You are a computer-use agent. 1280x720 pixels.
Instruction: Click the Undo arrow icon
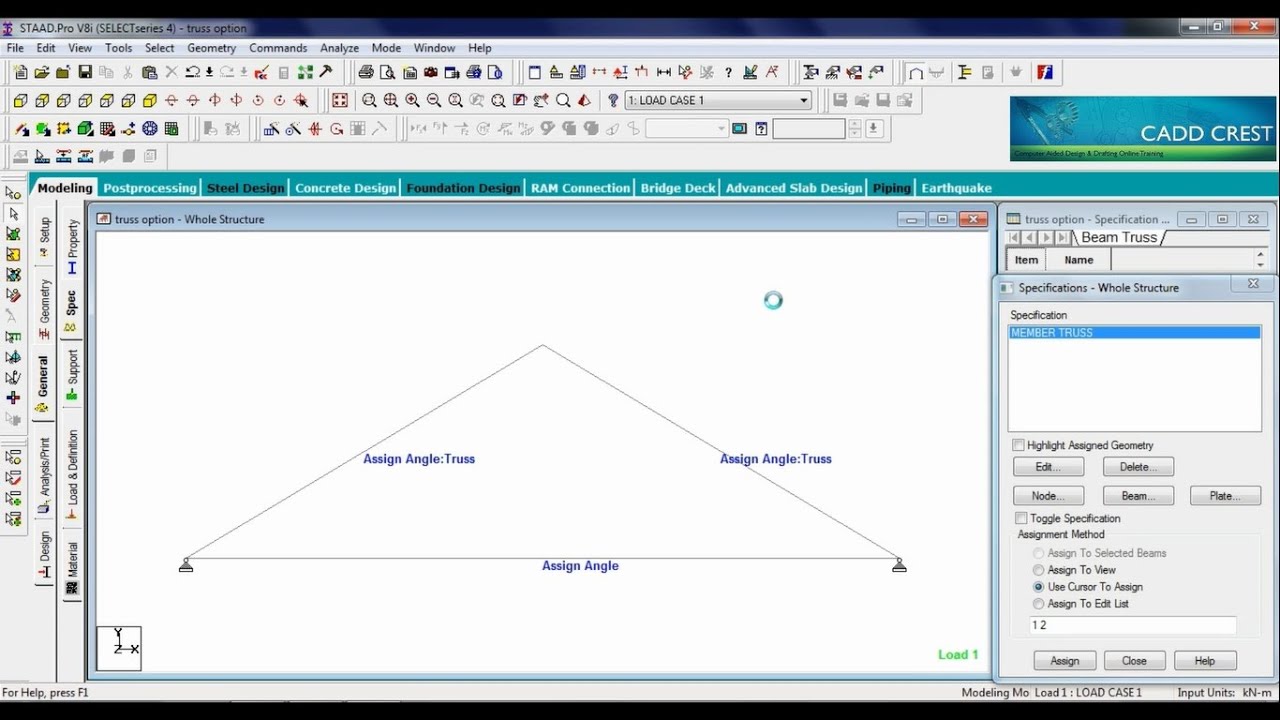point(193,72)
